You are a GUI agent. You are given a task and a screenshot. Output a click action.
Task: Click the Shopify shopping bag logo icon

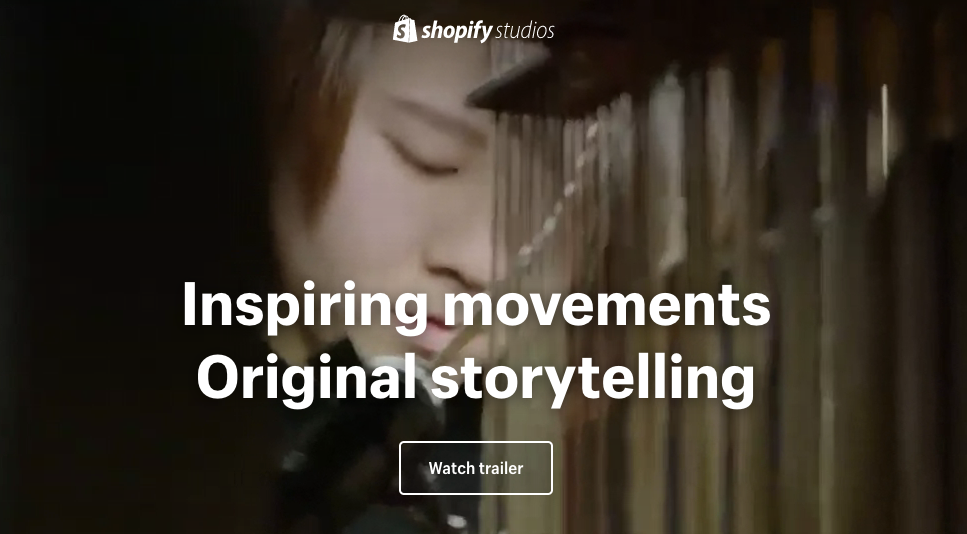click(x=405, y=29)
